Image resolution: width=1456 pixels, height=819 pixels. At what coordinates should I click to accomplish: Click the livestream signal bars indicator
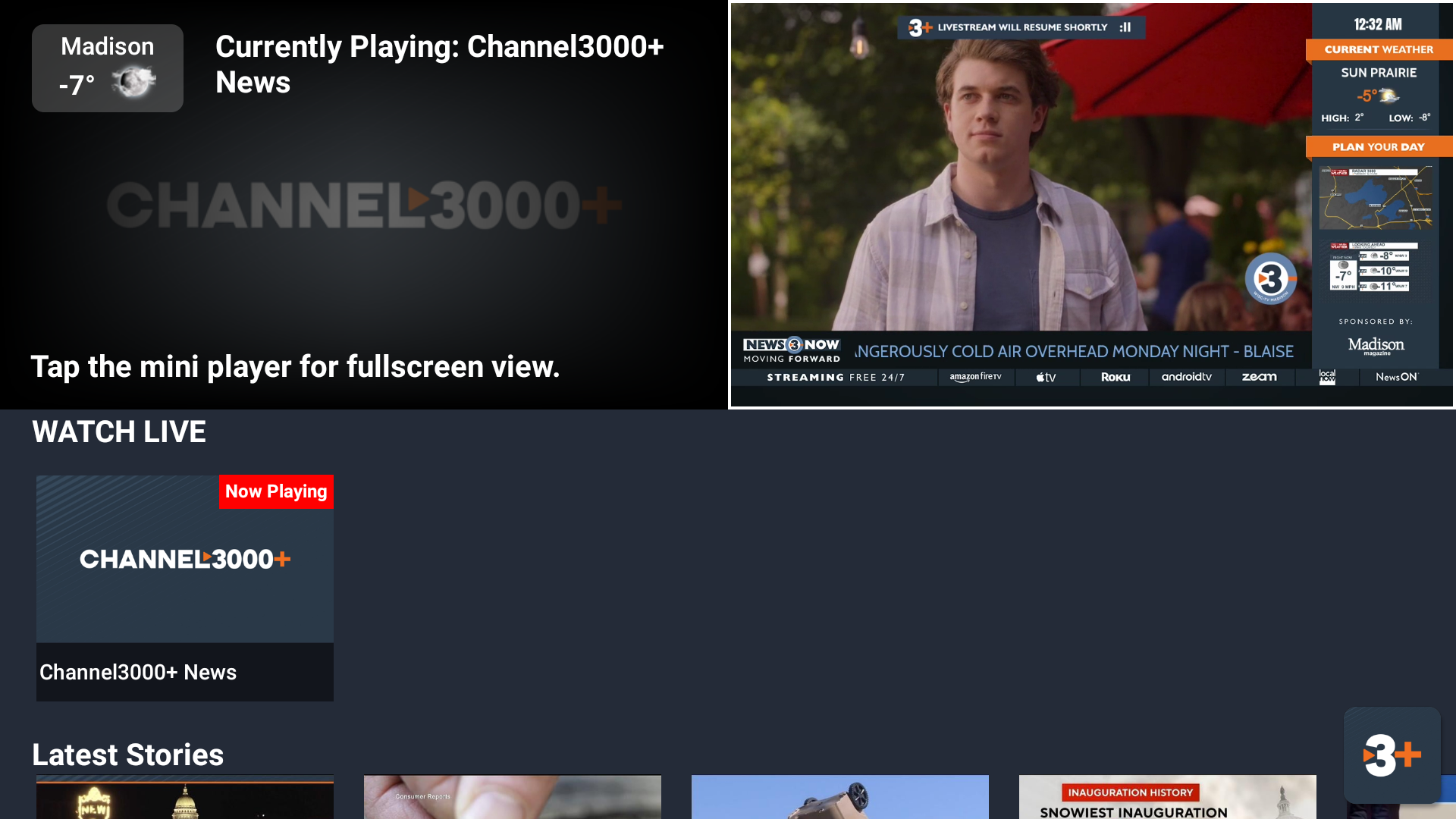tap(1127, 27)
